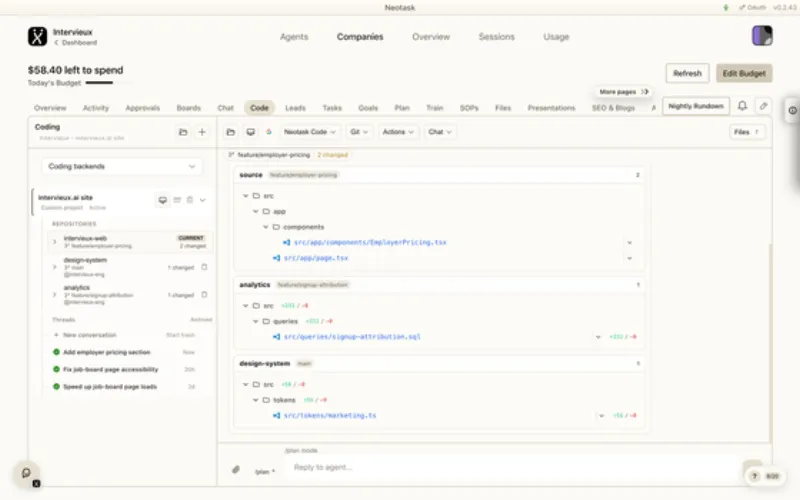
Task: Click chat bubble icon at bottom left
Action: click(27, 473)
